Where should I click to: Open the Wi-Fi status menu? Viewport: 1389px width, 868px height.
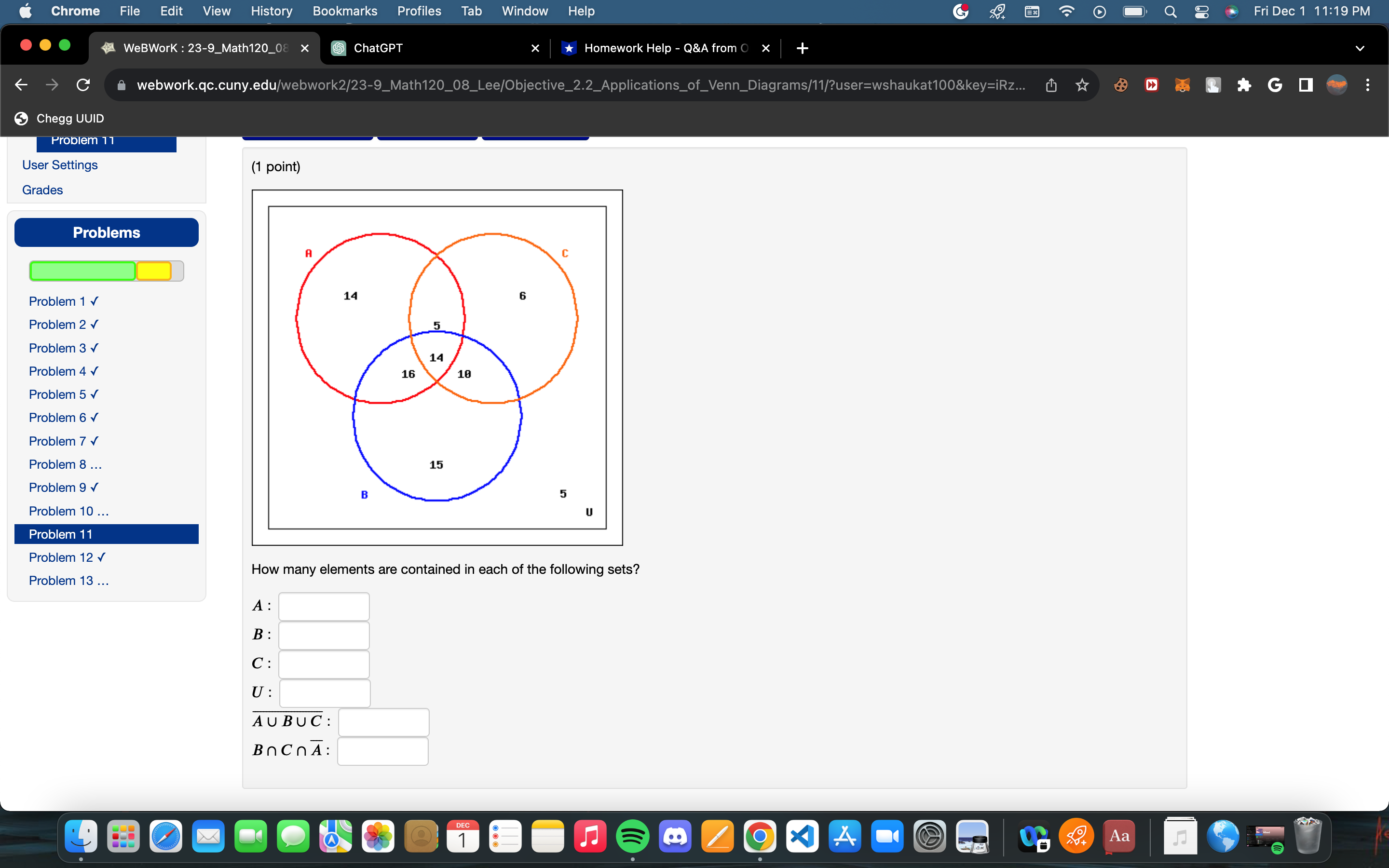point(1066,12)
